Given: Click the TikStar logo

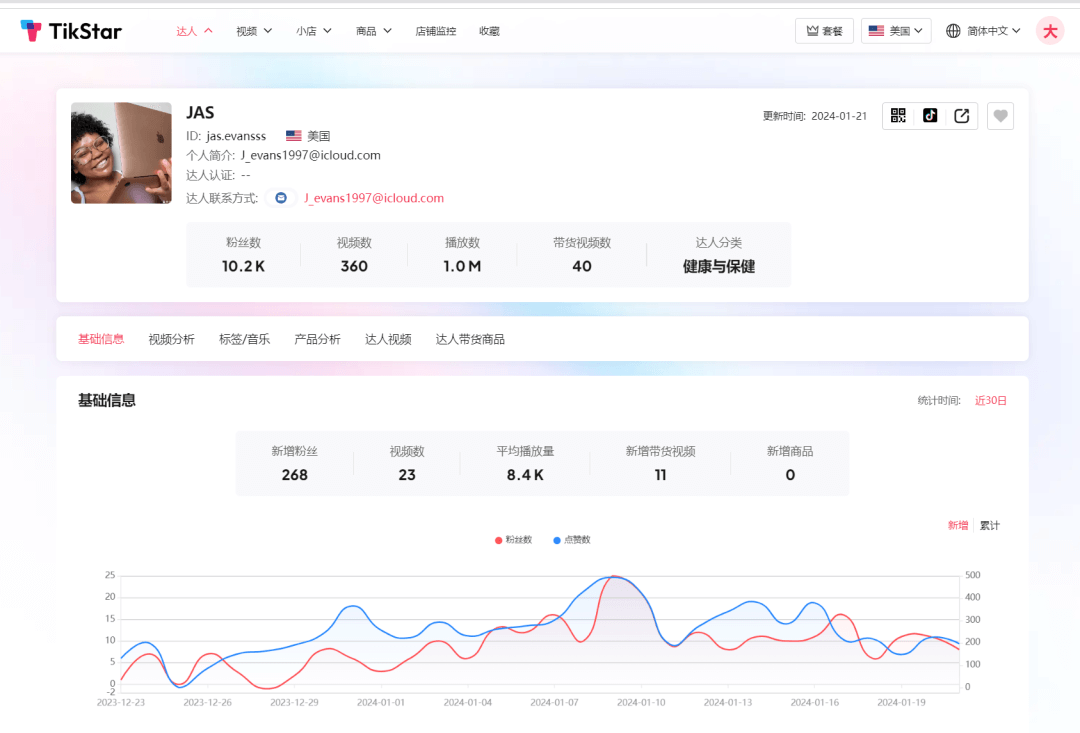Looking at the screenshot, I should [71, 31].
